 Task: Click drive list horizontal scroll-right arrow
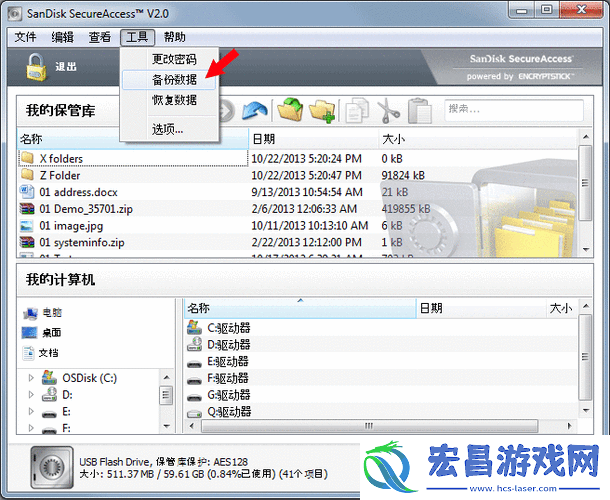click(x=570, y=426)
